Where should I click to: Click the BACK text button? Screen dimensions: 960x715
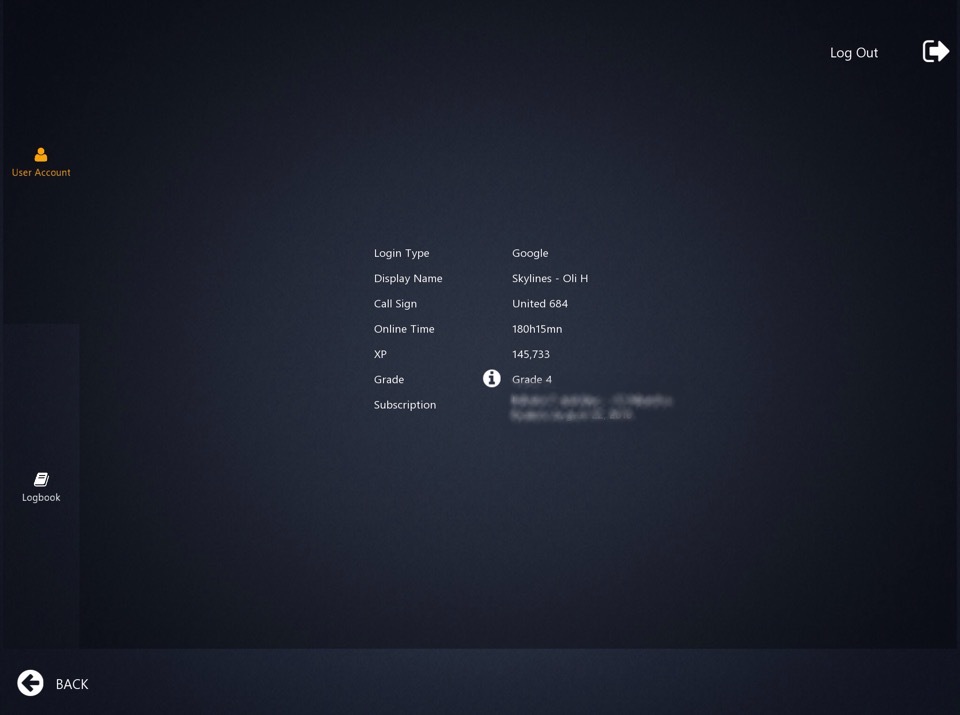coord(72,684)
